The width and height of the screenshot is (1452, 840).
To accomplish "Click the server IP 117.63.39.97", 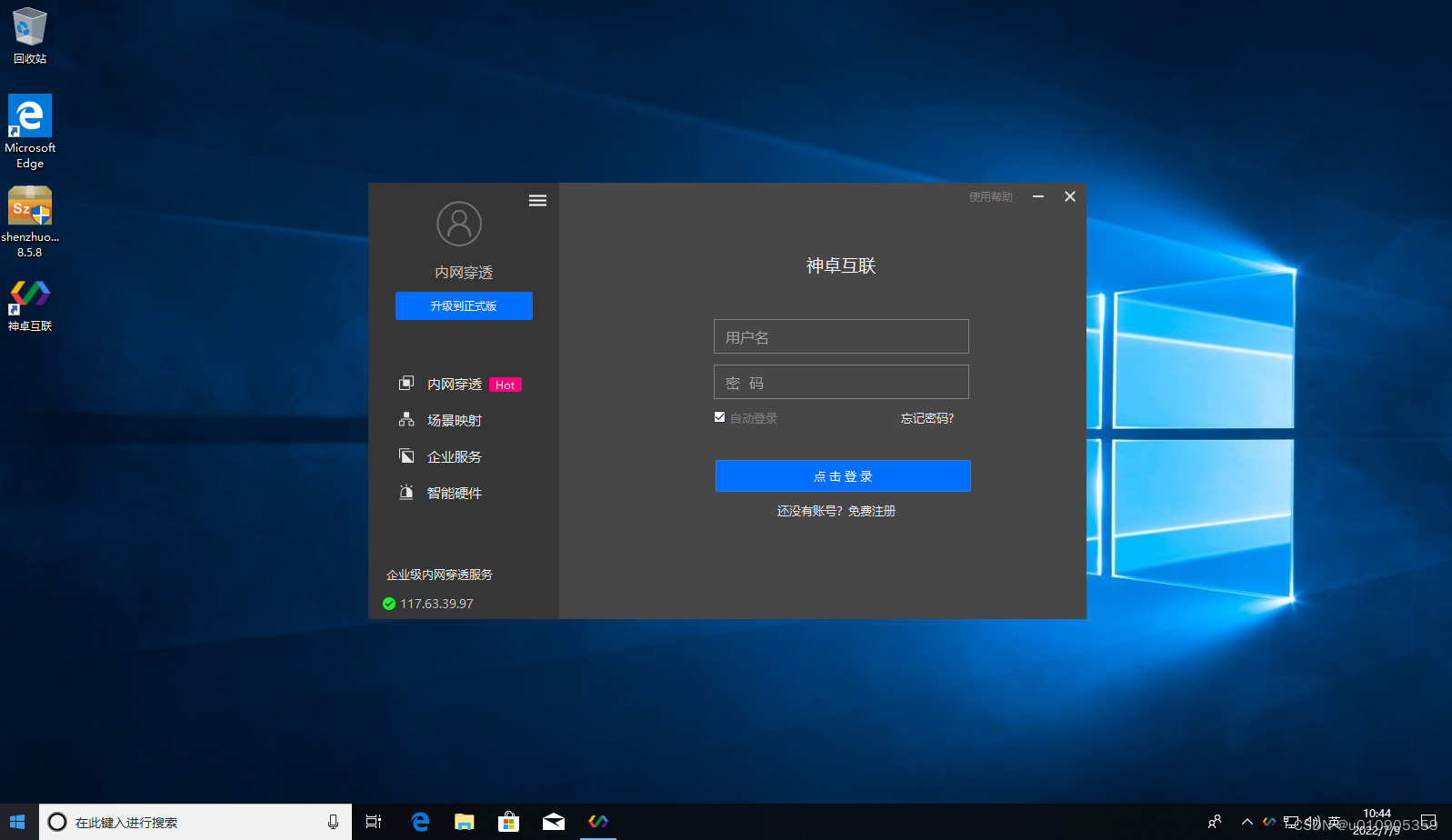I will click(436, 604).
